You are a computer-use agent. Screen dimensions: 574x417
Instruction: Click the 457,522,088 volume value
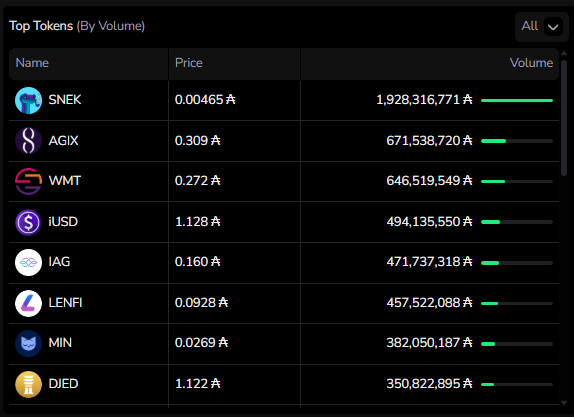[x=429, y=303]
